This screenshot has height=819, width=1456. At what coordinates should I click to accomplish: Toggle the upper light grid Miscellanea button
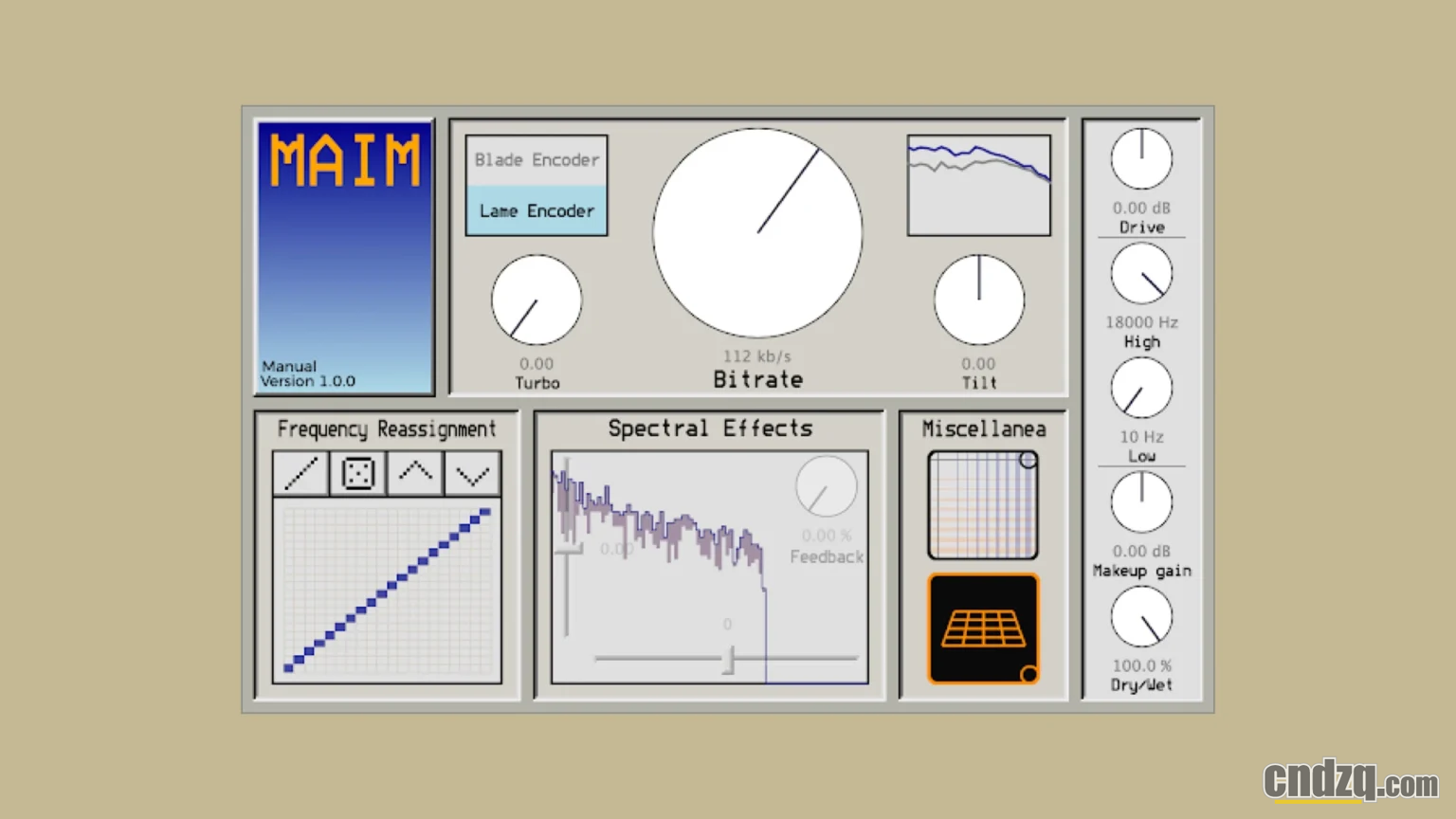click(x=983, y=505)
